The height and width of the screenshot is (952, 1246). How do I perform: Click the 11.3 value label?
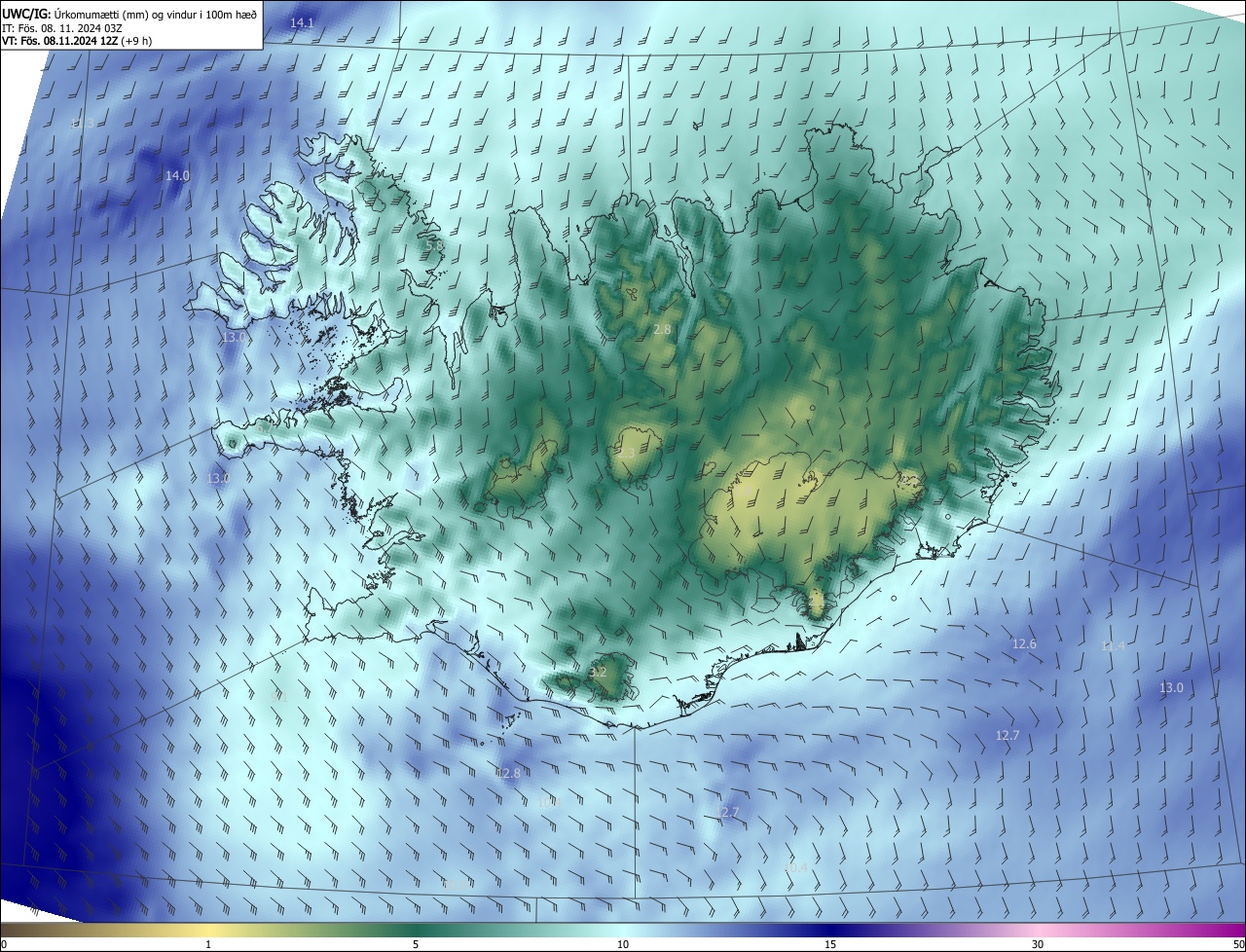point(83,124)
